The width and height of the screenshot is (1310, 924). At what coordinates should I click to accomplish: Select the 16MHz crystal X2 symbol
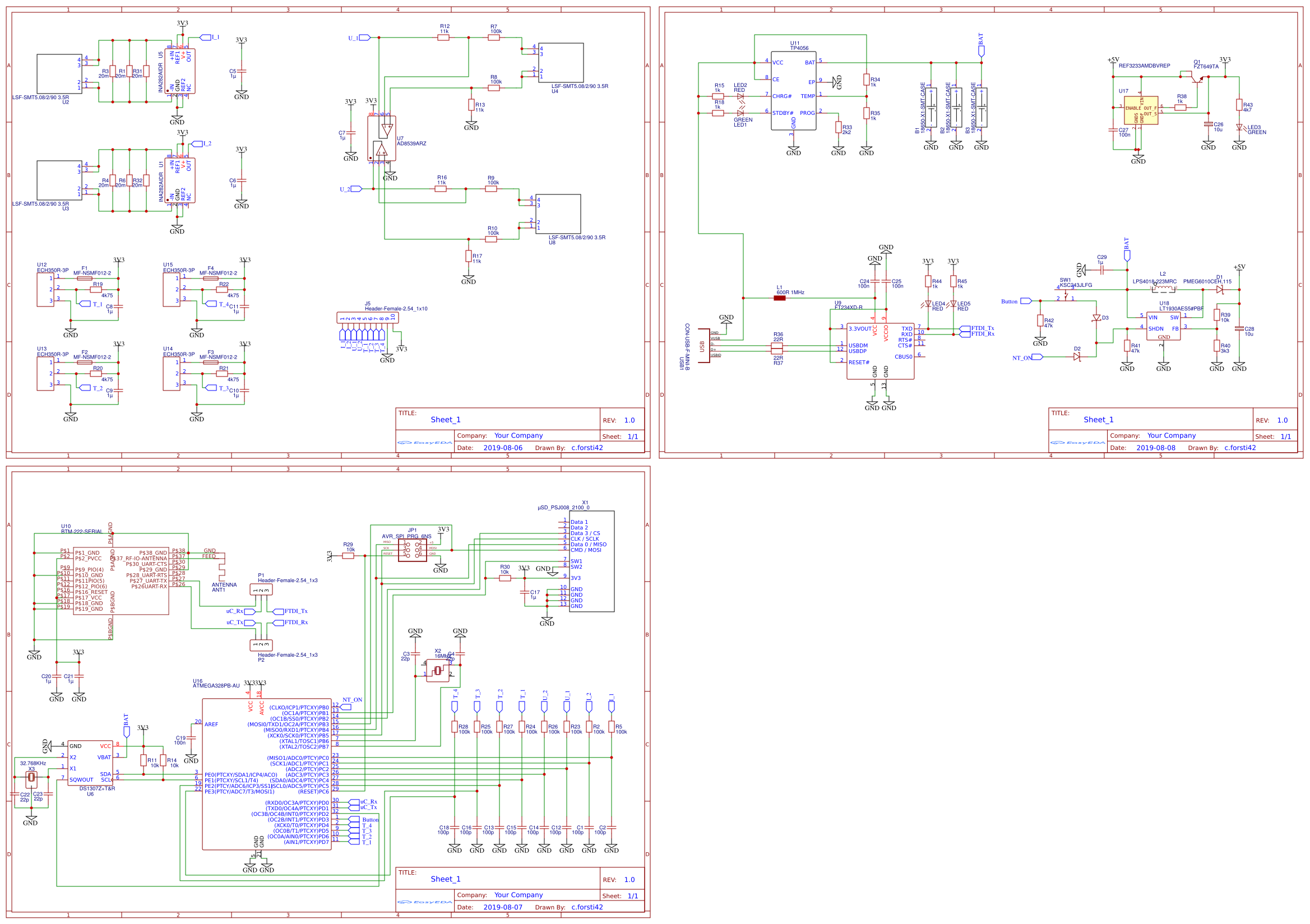(x=438, y=671)
